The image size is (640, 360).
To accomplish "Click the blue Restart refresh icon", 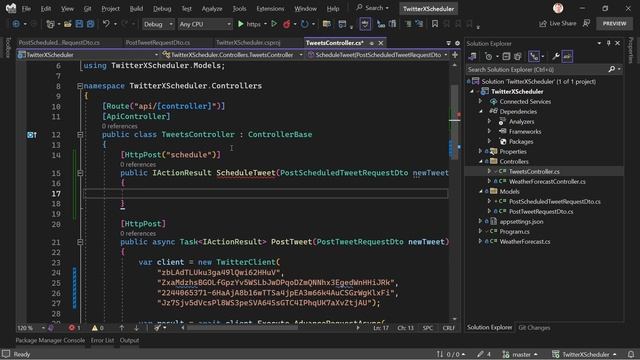I will 304,24.
